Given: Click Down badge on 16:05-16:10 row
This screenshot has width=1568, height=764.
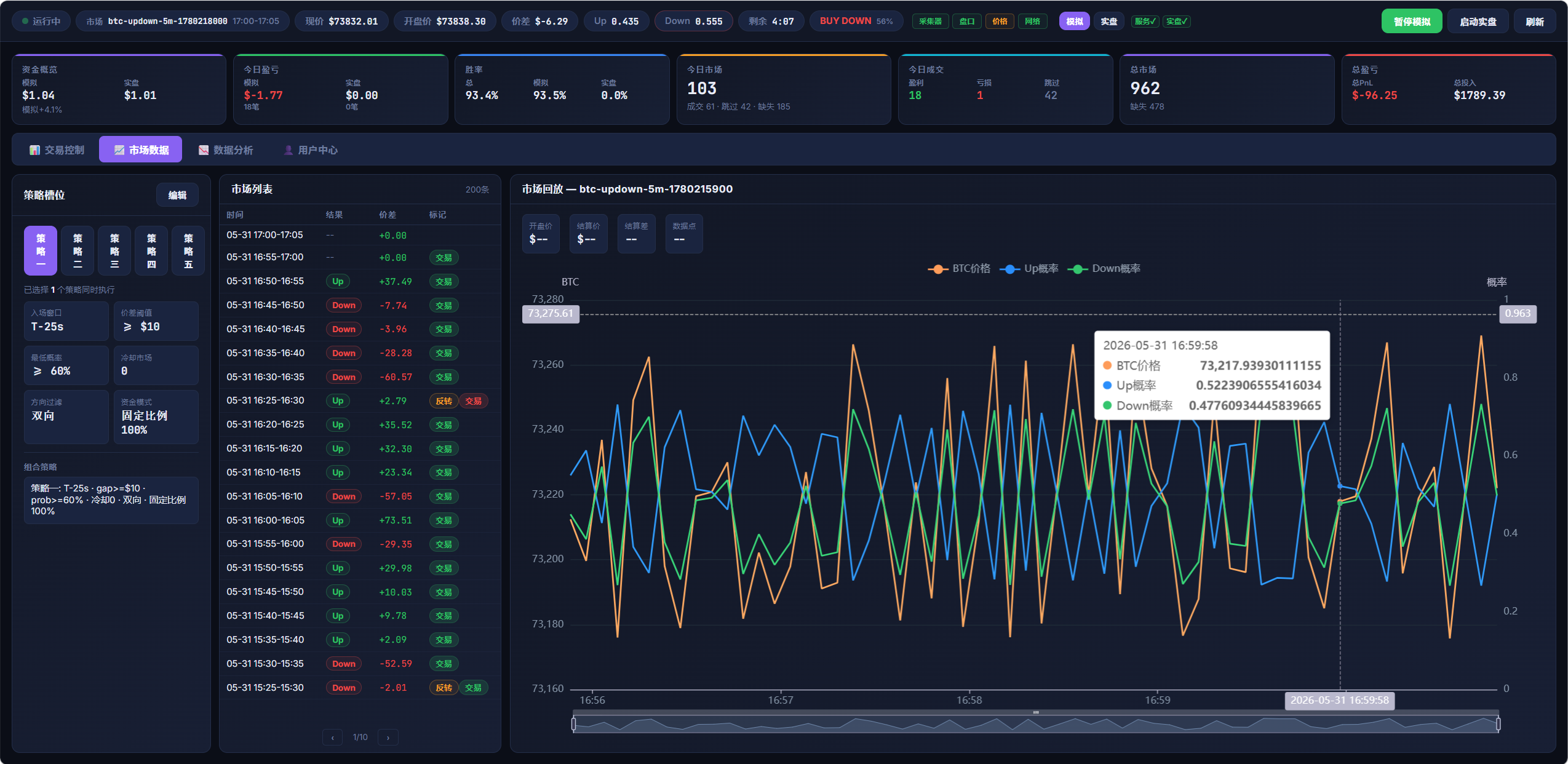Looking at the screenshot, I should tap(344, 496).
